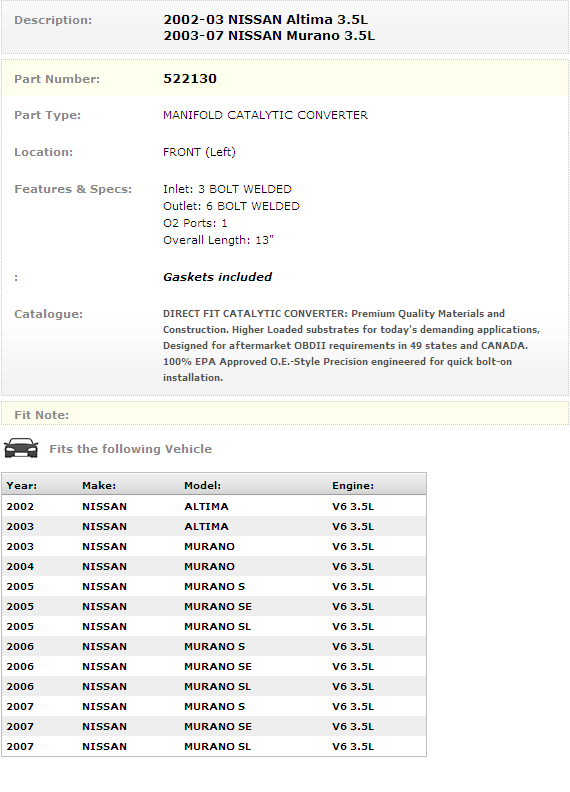Click the Fit Note: label

coord(41,415)
